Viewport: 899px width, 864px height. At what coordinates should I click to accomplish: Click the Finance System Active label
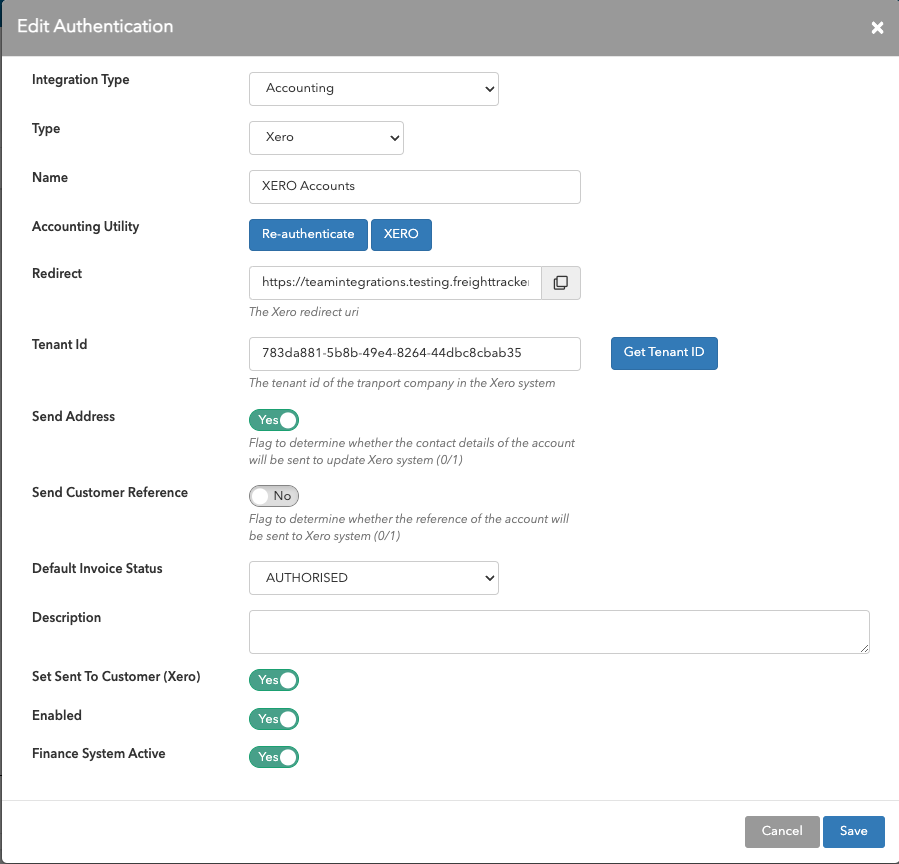click(x=99, y=753)
